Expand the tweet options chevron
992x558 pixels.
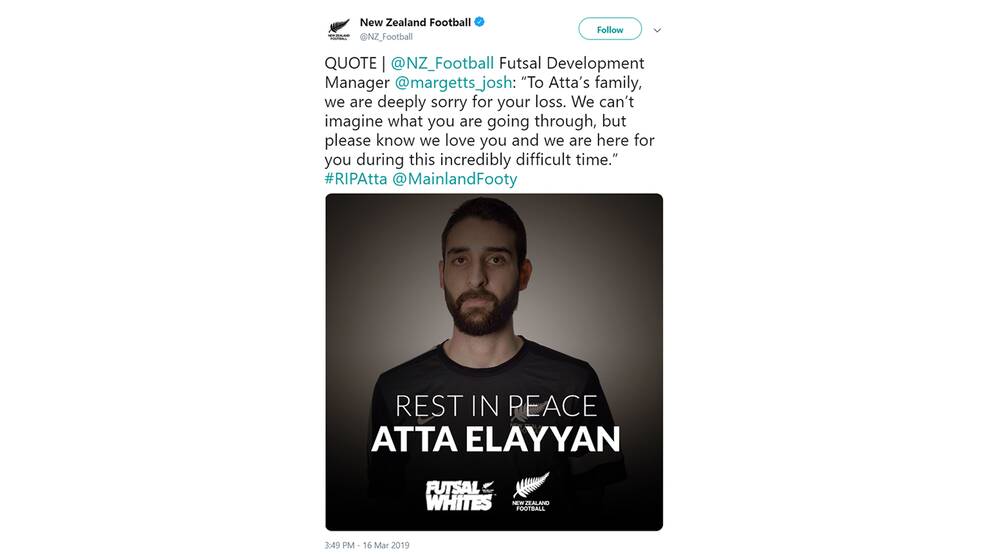click(x=657, y=30)
